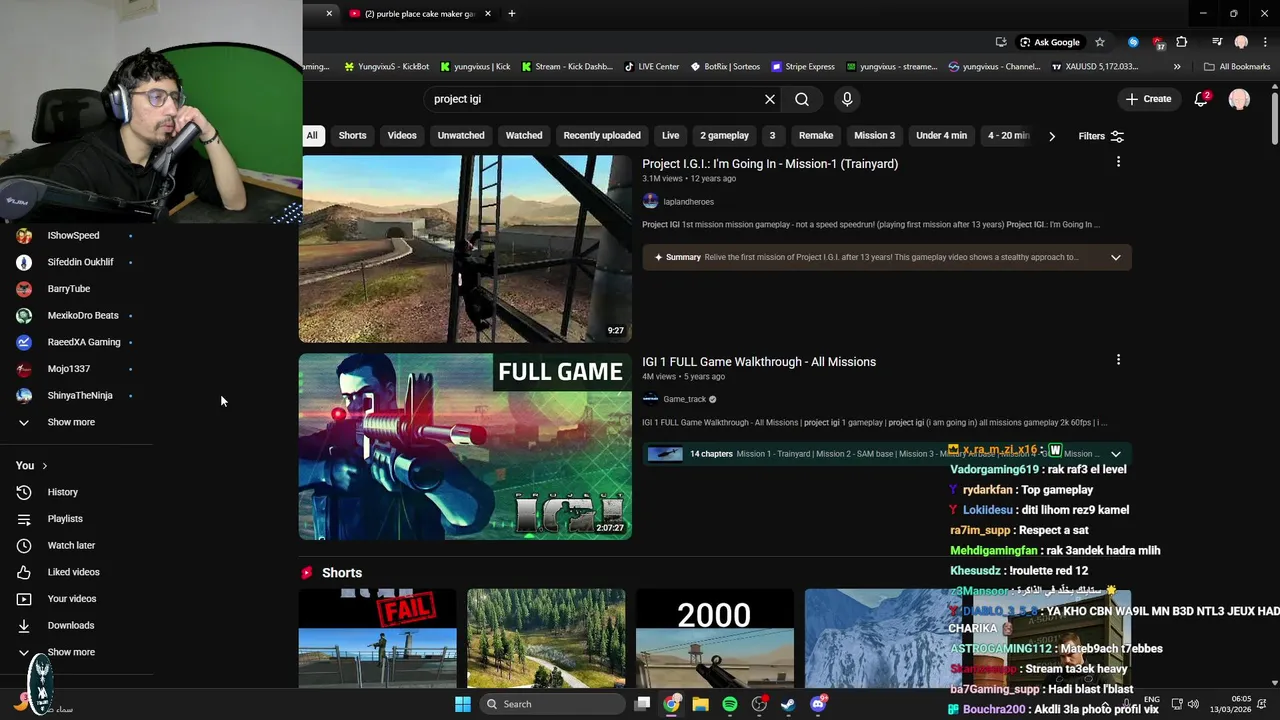Screen dimensions: 1280x720
Task: Open the Chrome extensions puzzle icon
Action: (1182, 42)
